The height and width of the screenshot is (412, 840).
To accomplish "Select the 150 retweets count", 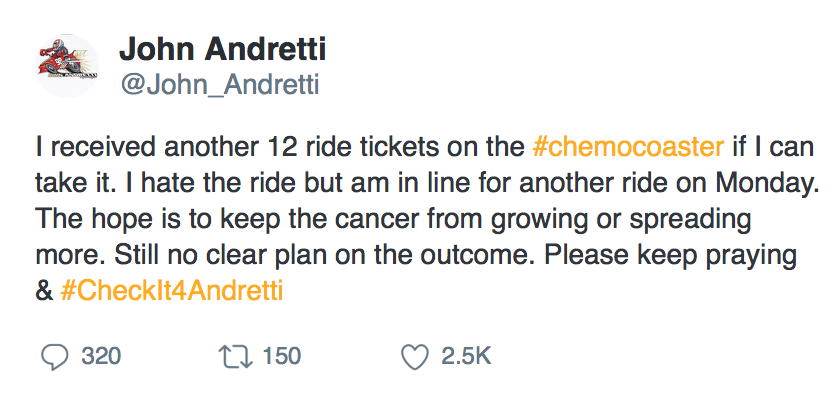I will pyautogui.click(x=281, y=357).
